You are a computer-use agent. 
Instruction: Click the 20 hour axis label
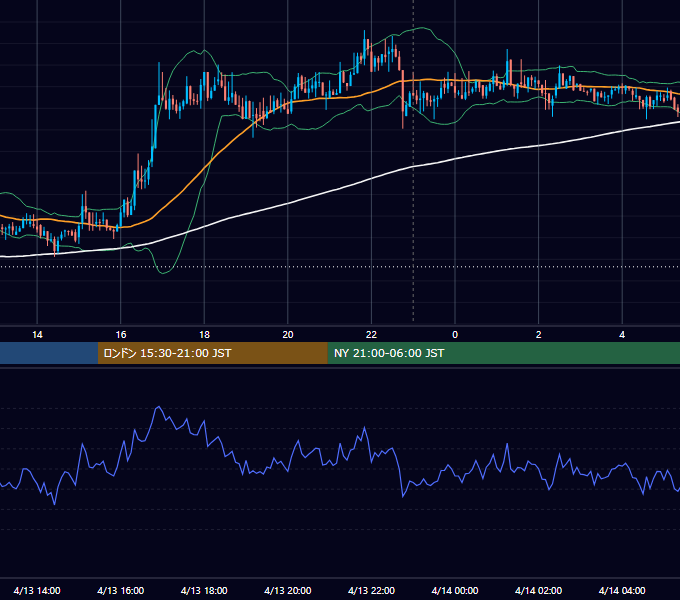click(x=288, y=335)
